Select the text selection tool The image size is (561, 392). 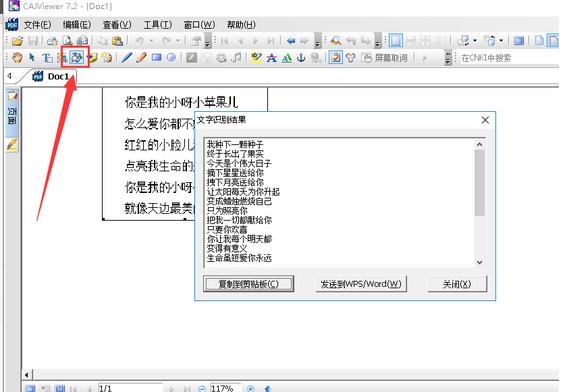point(47,58)
